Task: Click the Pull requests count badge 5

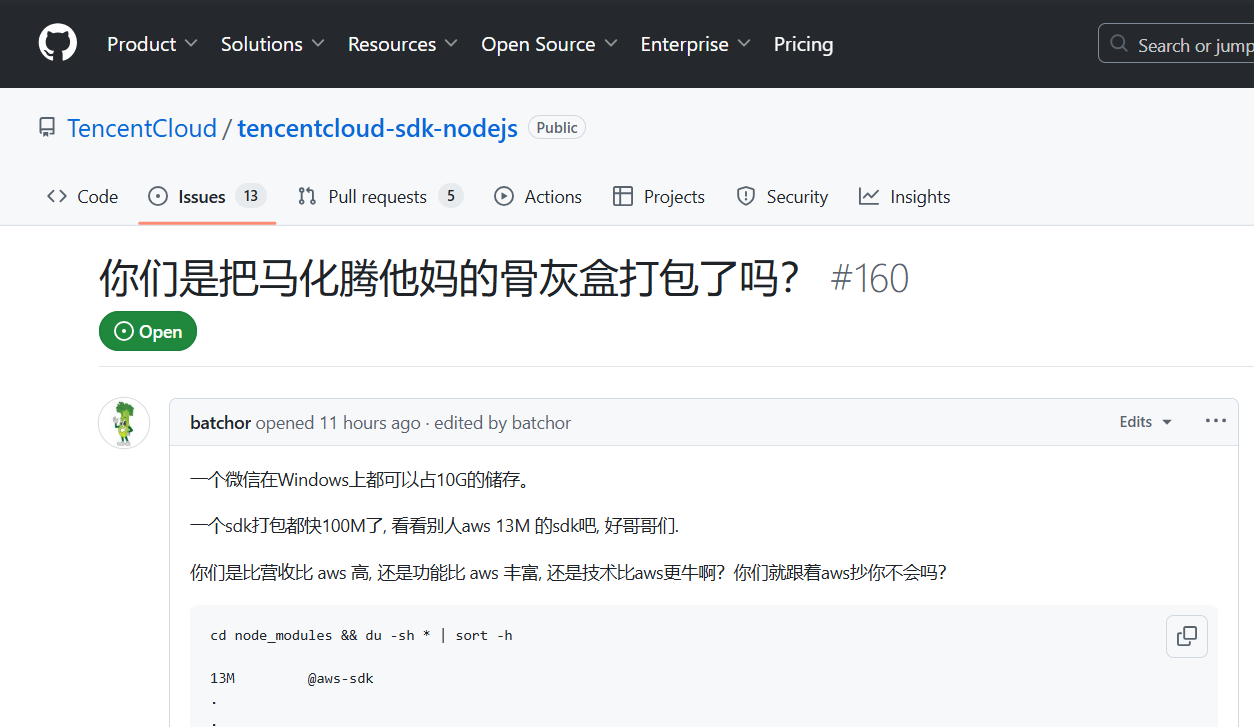Action: [x=451, y=196]
